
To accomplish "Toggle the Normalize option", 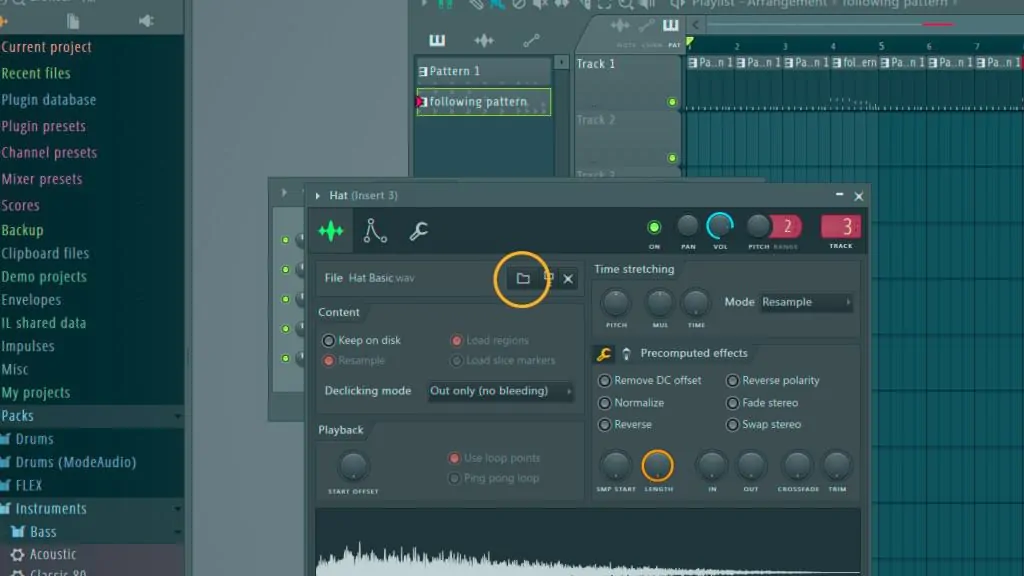I will (632, 403).
